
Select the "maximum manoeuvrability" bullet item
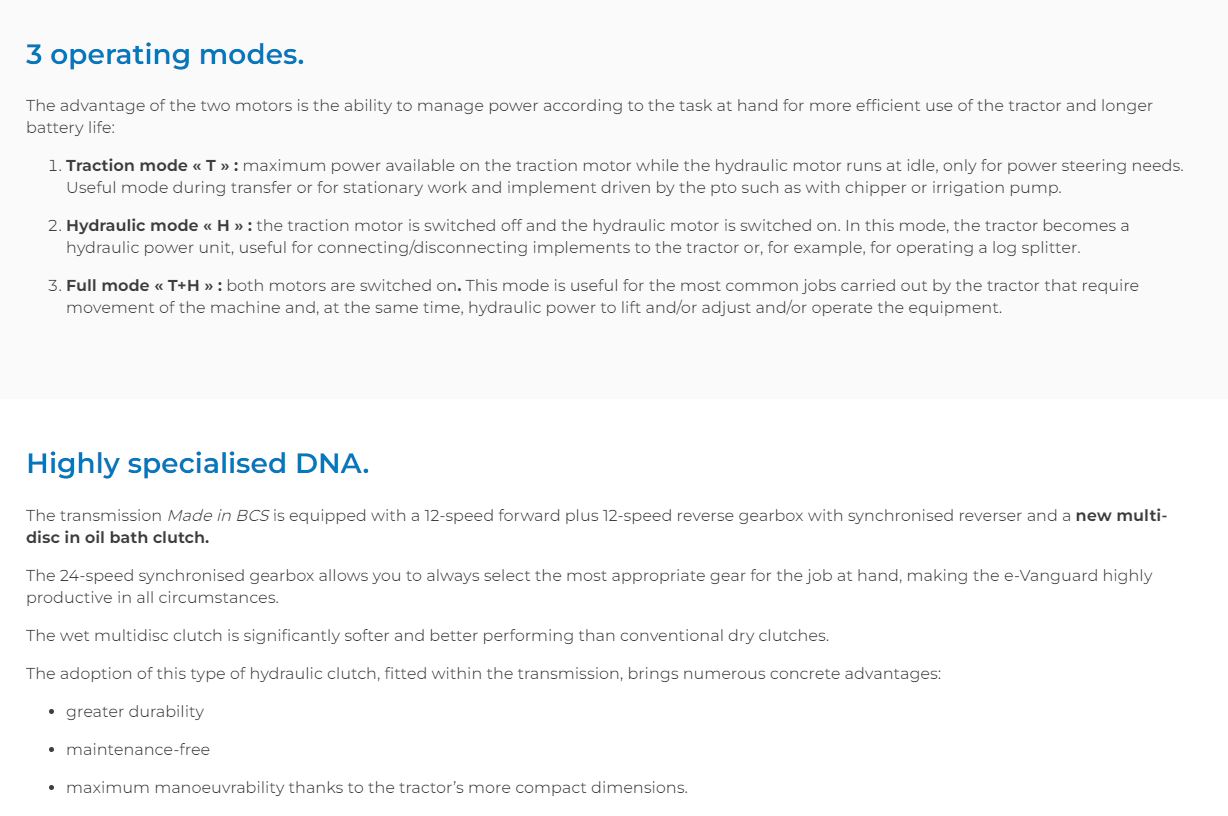pyautogui.click(x=376, y=787)
